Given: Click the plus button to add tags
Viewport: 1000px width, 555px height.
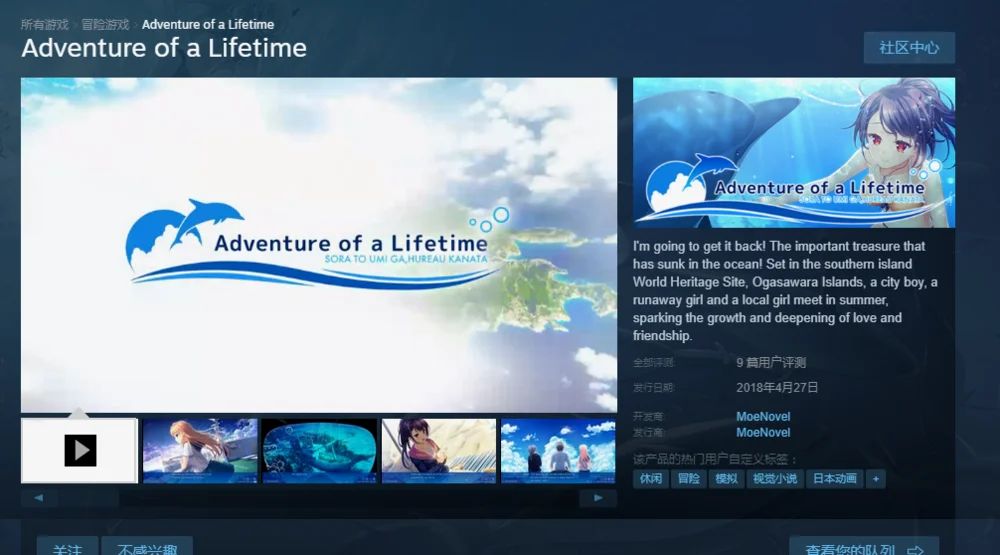Looking at the screenshot, I should [x=876, y=479].
